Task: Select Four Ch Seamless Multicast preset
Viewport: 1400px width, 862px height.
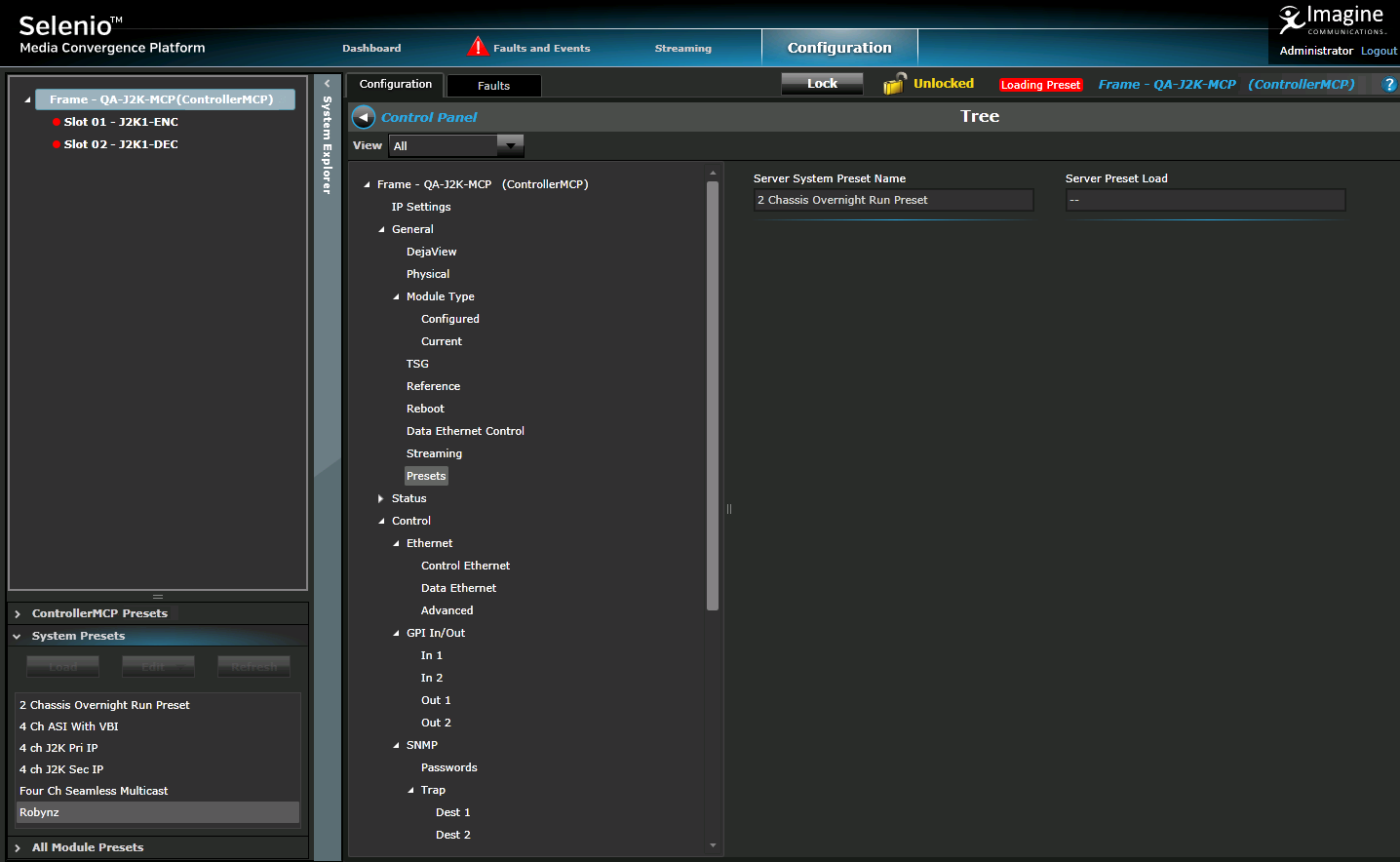Action: click(x=158, y=791)
